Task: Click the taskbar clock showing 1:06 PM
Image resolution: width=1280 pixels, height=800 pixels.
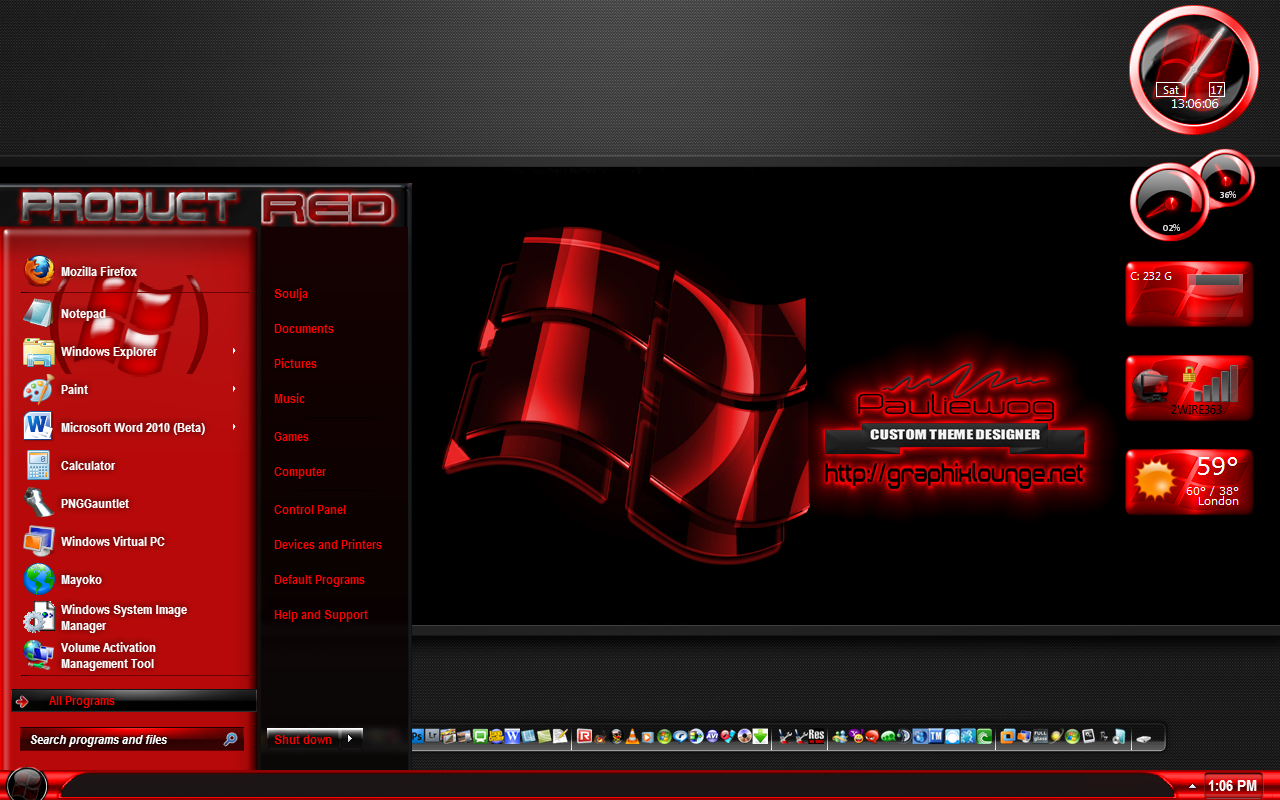Action: 1232,786
